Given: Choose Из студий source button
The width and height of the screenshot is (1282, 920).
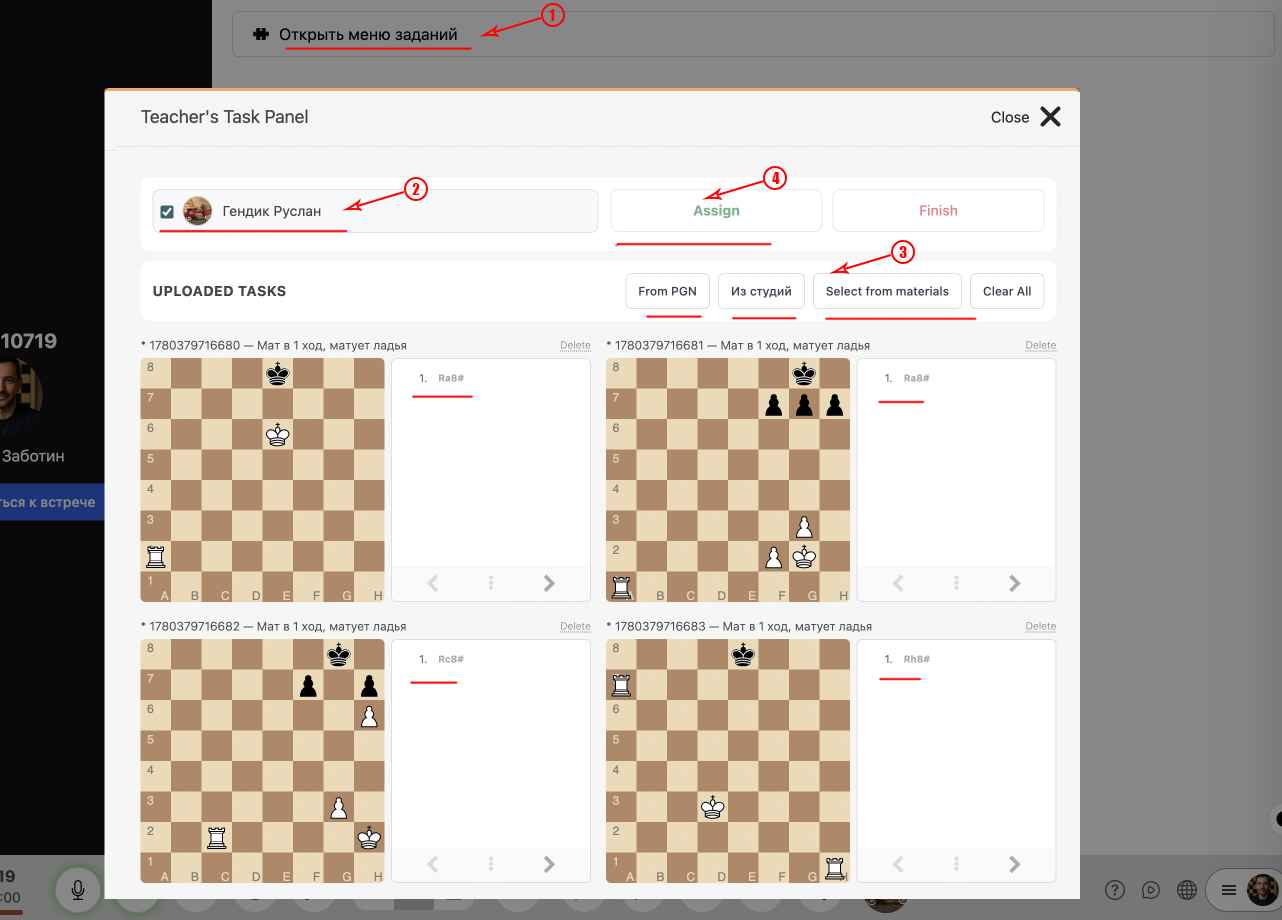Looking at the screenshot, I should tap(761, 291).
